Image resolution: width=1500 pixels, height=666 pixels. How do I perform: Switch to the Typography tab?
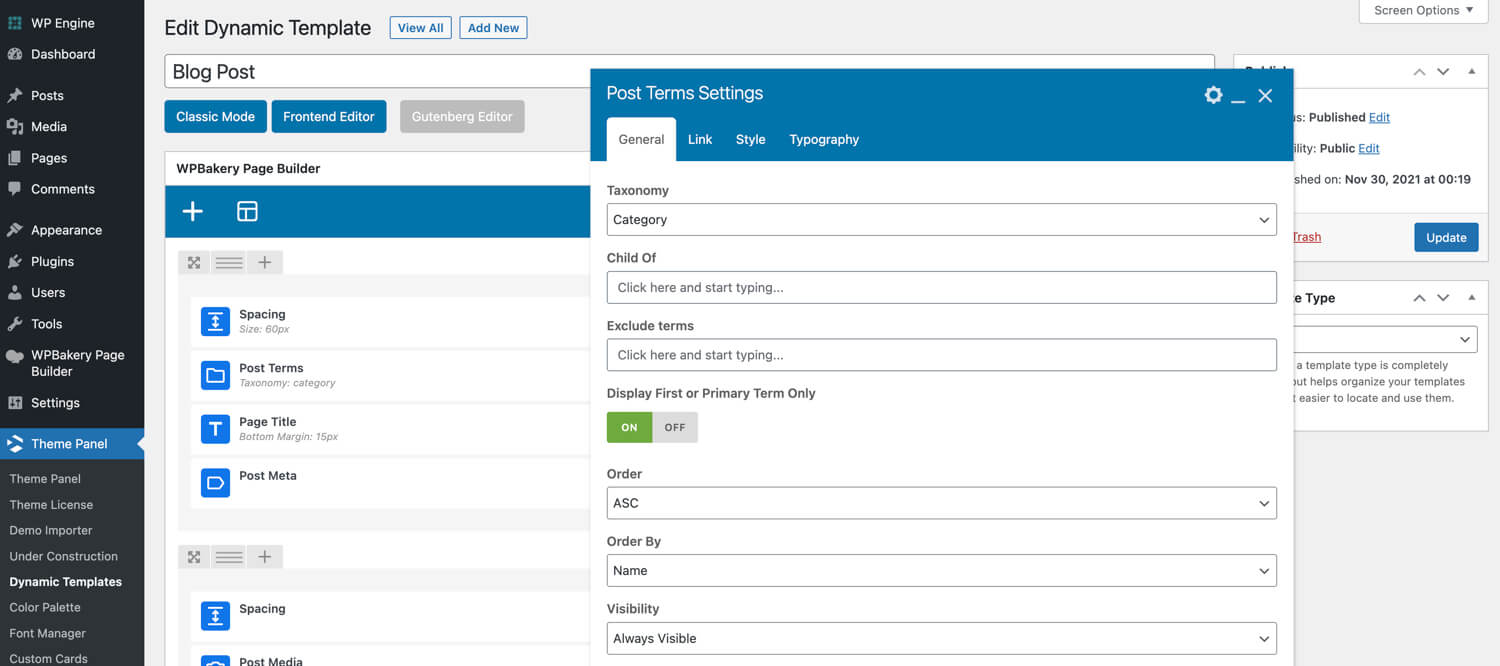pyautogui.click(x=824, y=140)
